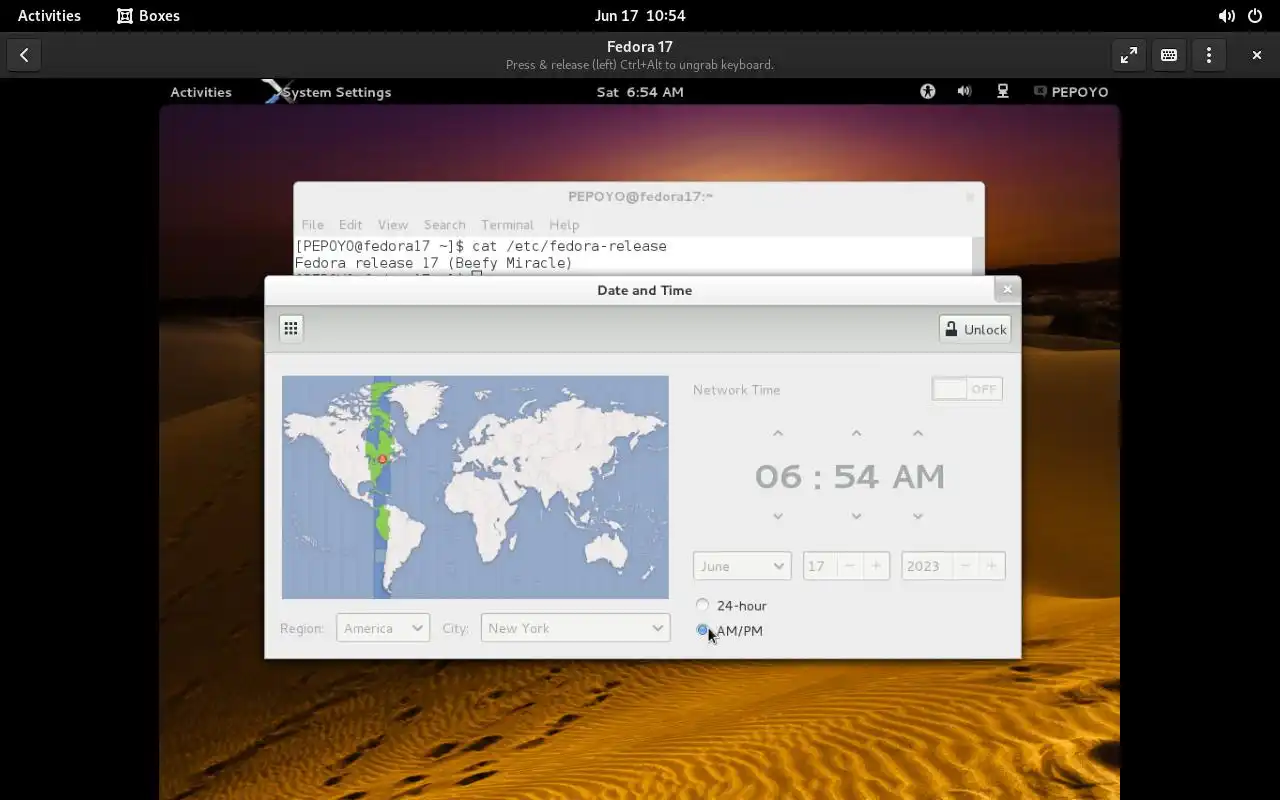Image resolution: width=1280 pixels, height=800 pixels.
Task: Click the year field showing 2023
Action: 927,566
